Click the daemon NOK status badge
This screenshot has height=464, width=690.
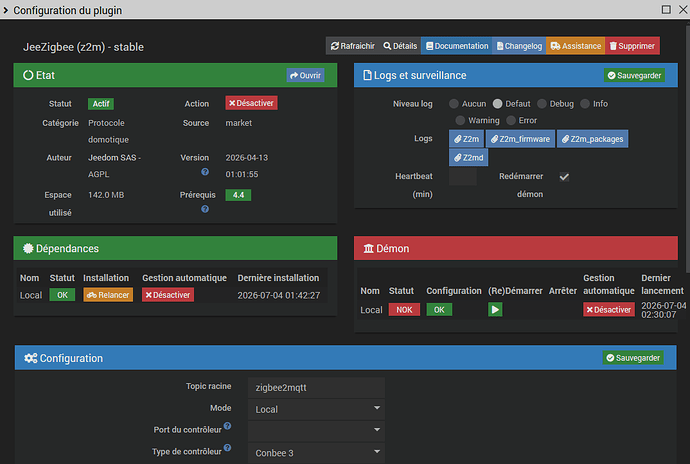click(404, 309)
